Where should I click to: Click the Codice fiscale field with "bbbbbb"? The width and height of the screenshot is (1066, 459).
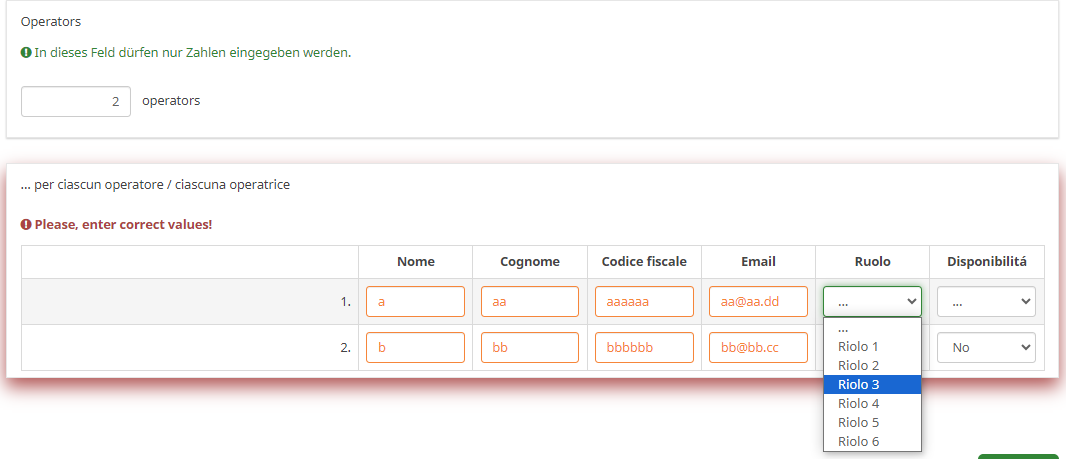tap(644, 348)
